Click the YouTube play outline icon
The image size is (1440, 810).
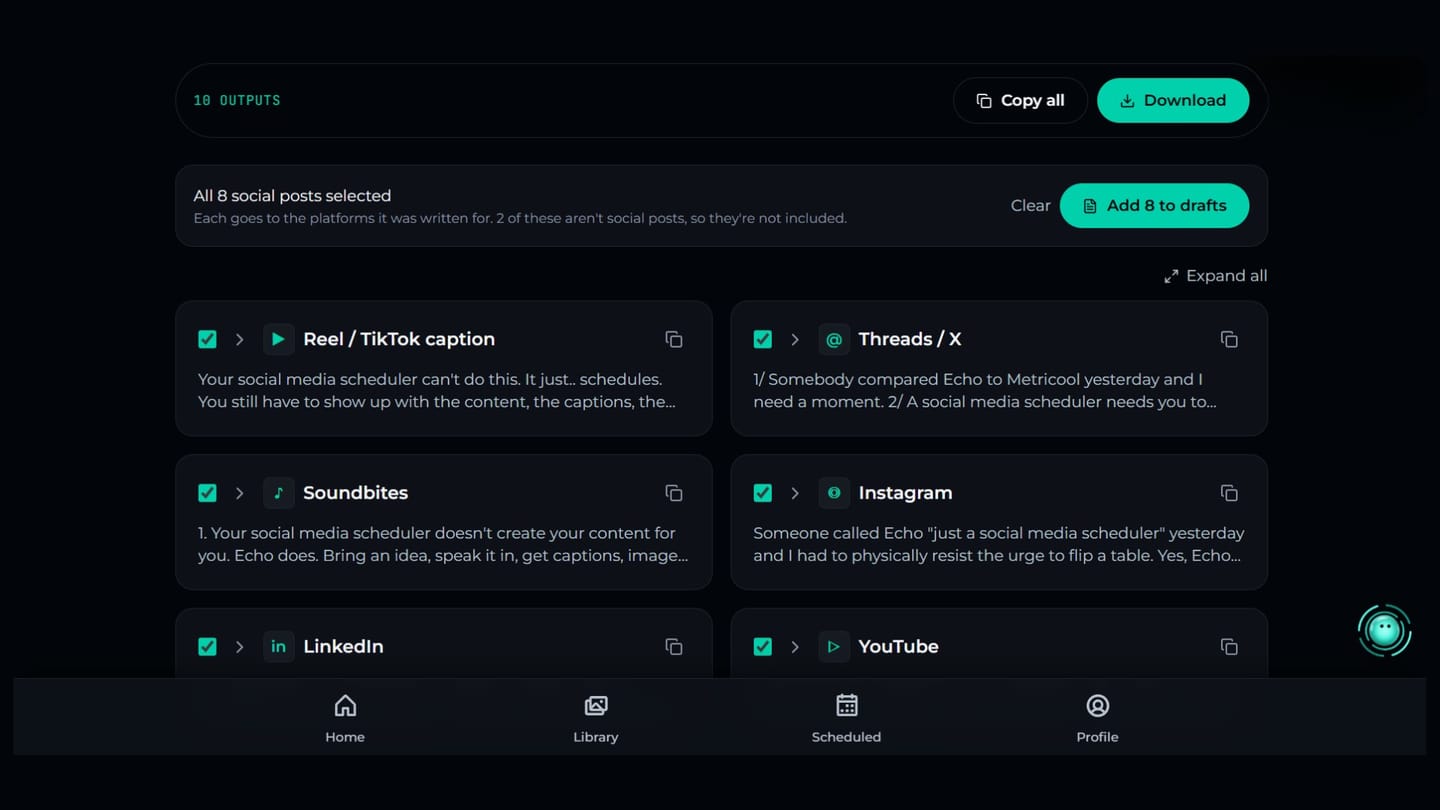point(834,646)
